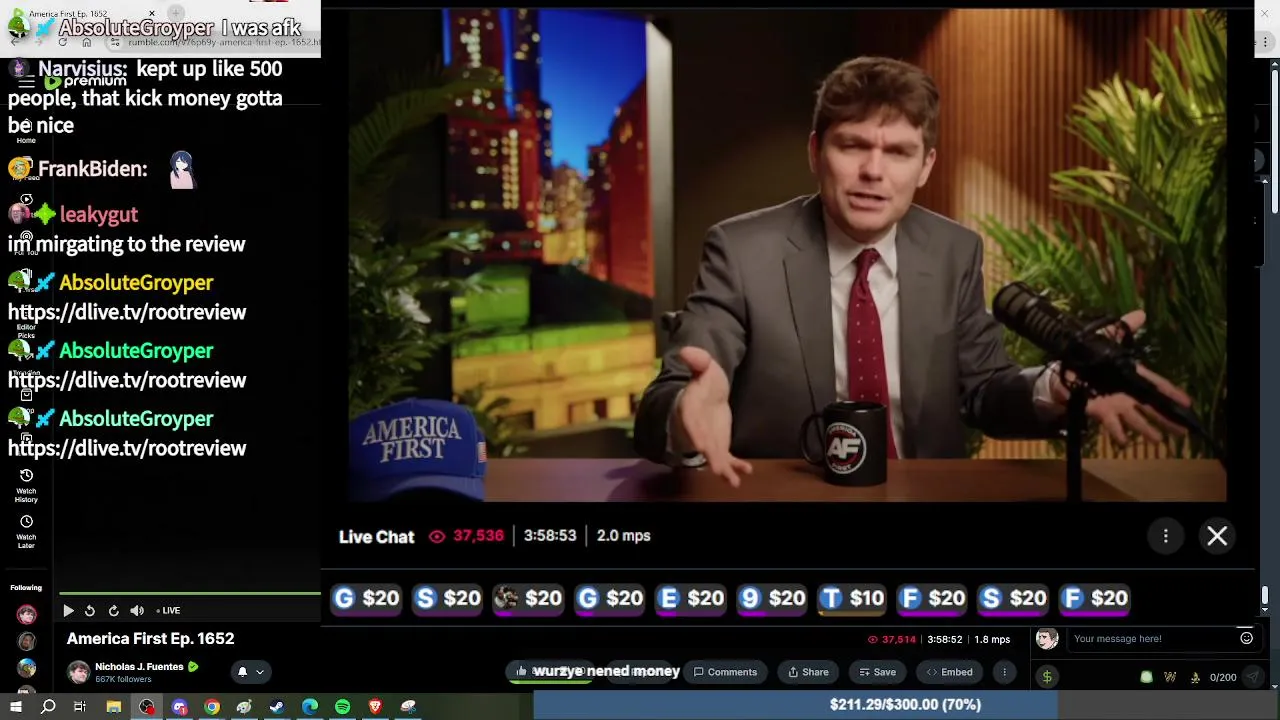
Task: Click FrankBiden username in chat overlay
Action: [92, 169]
